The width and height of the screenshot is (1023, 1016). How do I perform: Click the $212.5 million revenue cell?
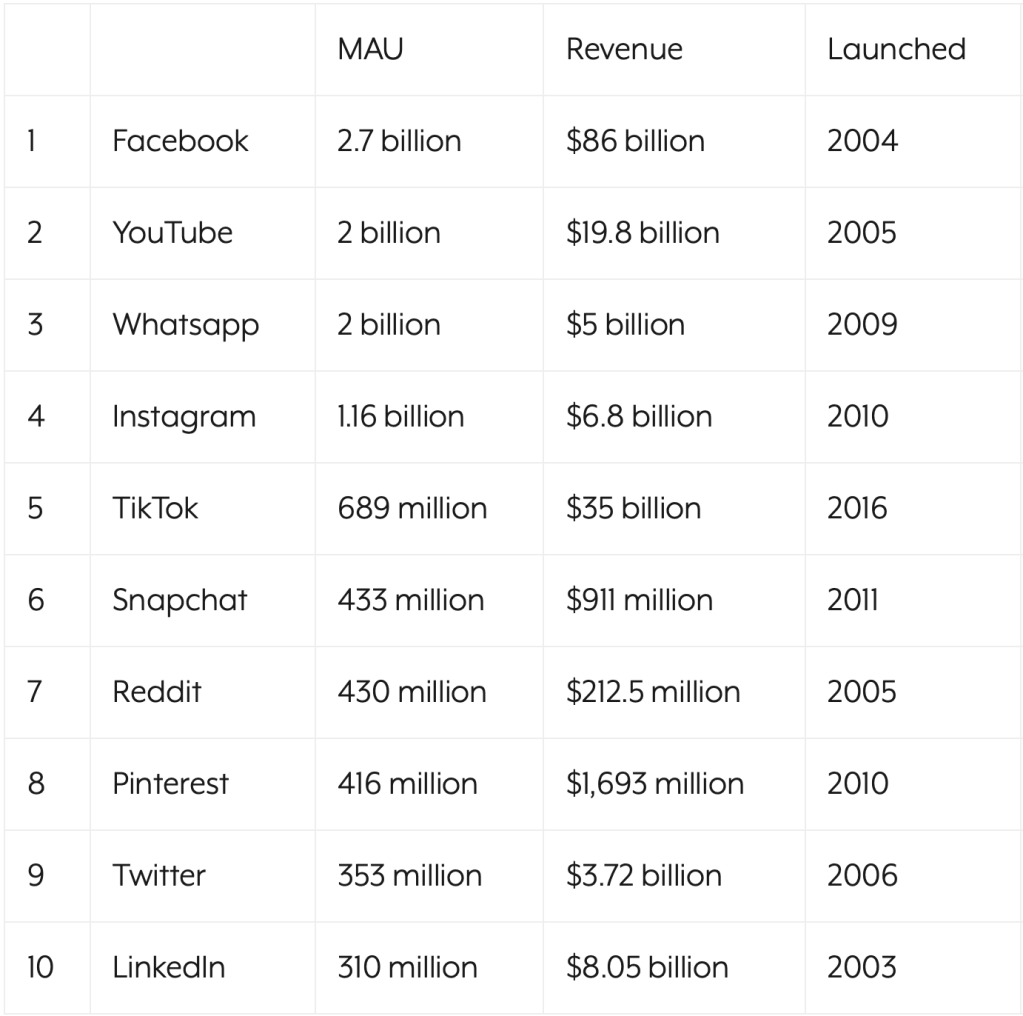653,692
